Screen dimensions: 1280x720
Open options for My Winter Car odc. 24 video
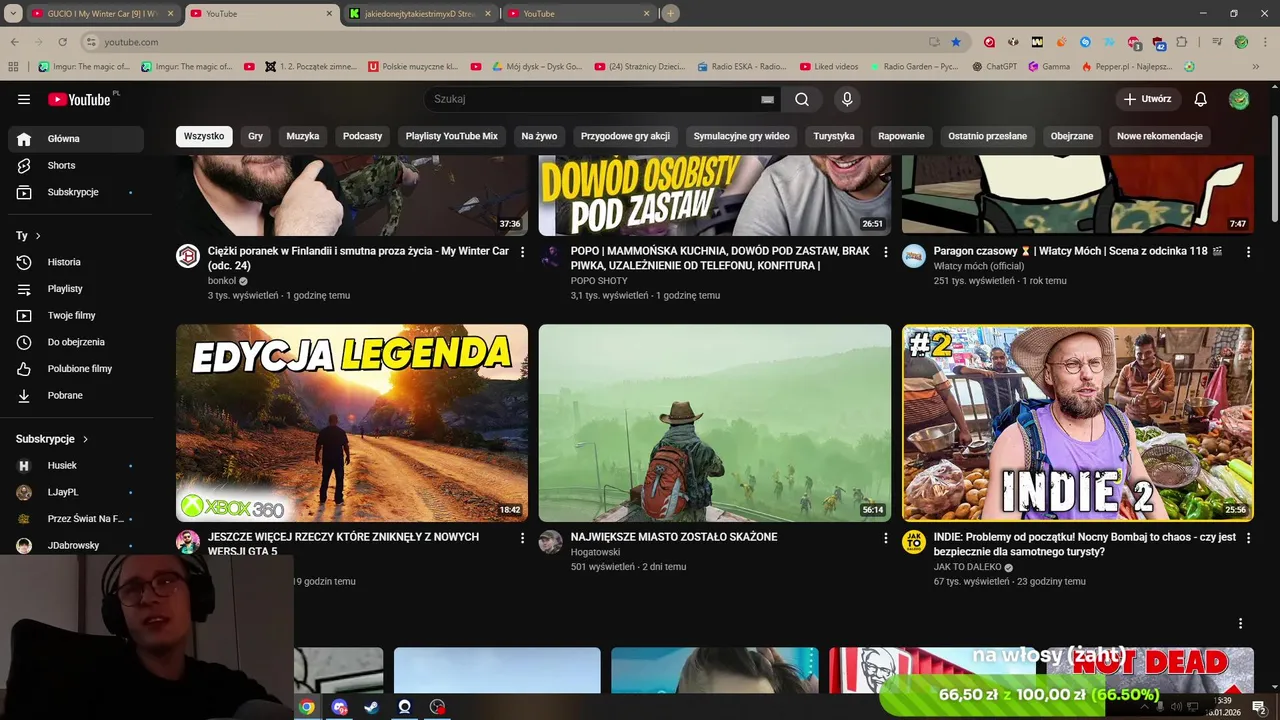pyautogui.click(x=522, y=252)
